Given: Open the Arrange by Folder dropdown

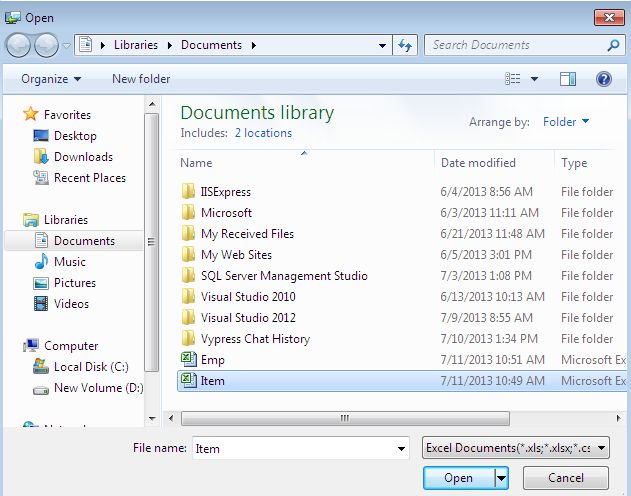Looking at the screenshot, I should [x=566, y=121].
